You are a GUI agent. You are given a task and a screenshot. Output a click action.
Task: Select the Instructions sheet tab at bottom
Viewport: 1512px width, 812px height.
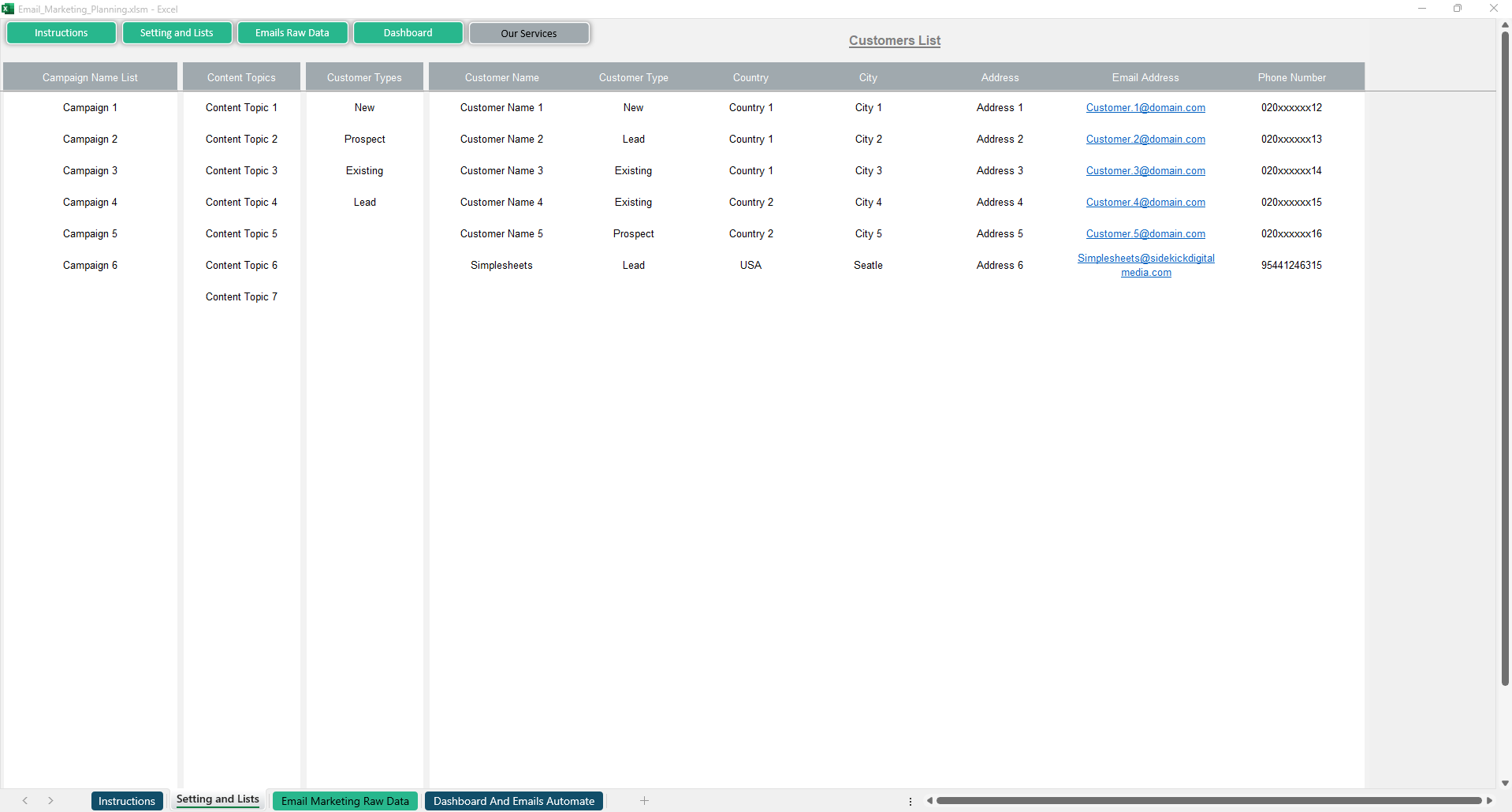tap(126, 801)
